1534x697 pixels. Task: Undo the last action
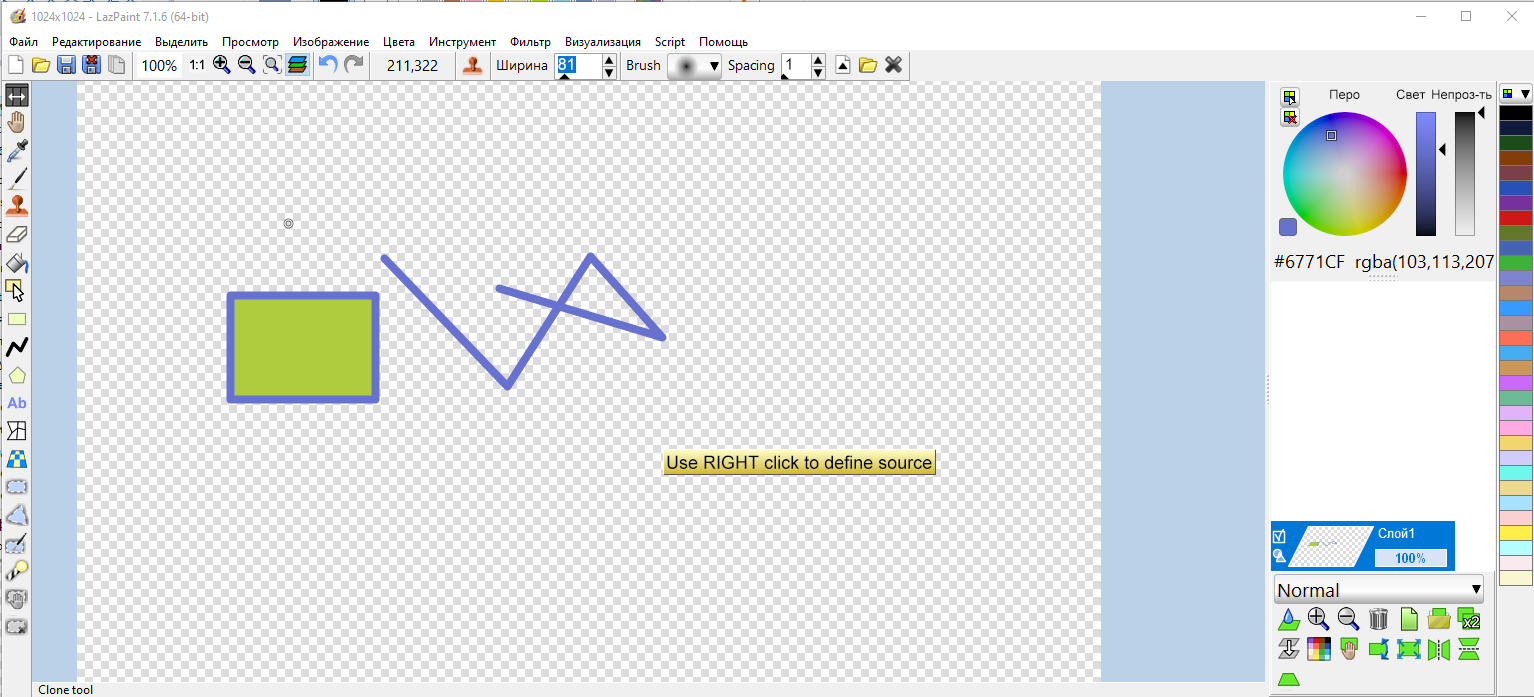point(329,65)
